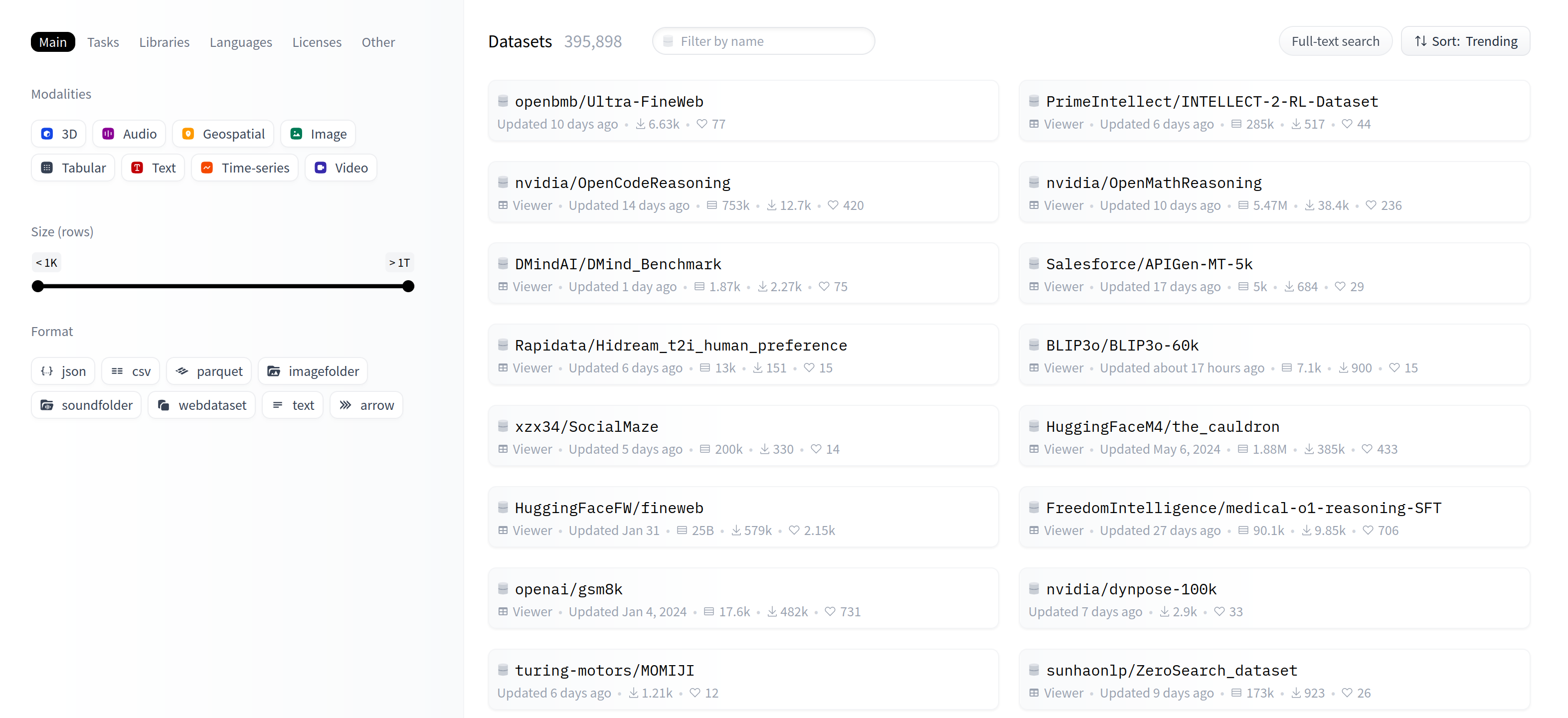Toggle the Image modality filter
Screen dimensions: 1568x718
[318, 134]
